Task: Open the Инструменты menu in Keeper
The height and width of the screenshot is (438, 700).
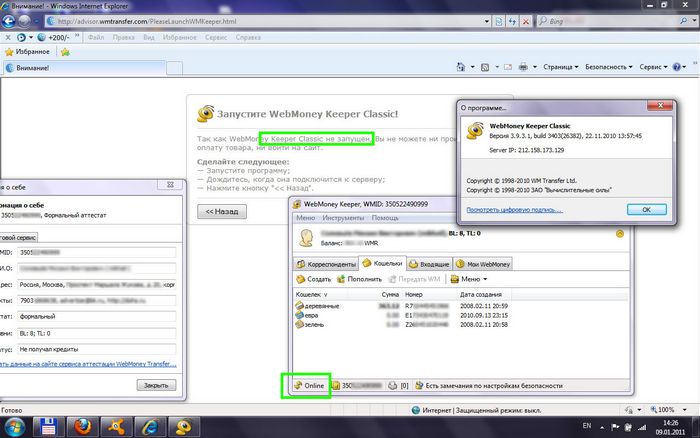Action: click(342, 217)
